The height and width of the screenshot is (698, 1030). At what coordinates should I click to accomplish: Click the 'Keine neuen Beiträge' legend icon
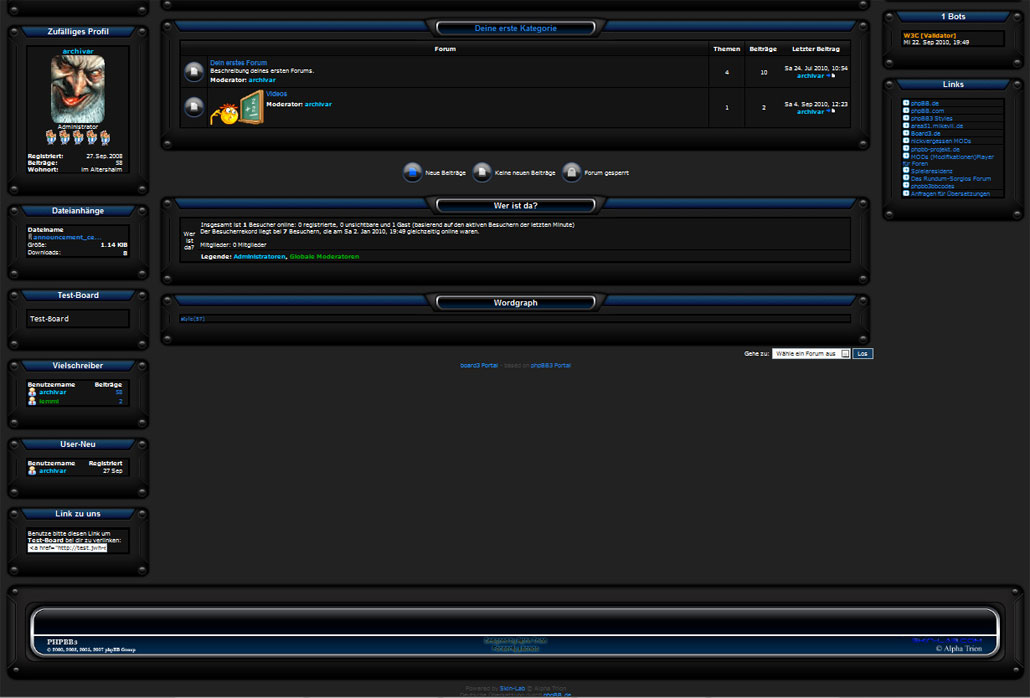point(482,173)
